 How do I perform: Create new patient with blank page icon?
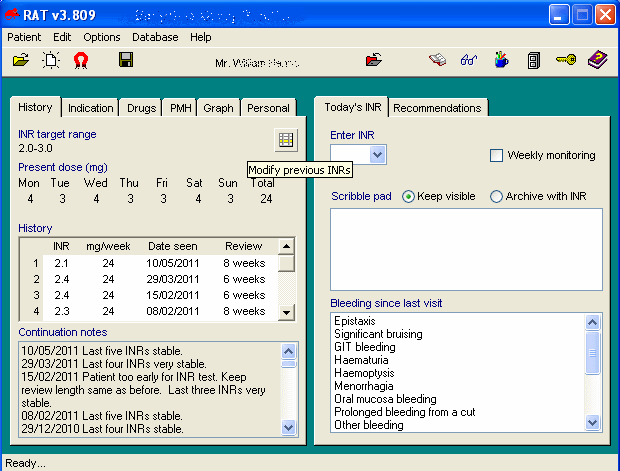click(x=51, y=61)
